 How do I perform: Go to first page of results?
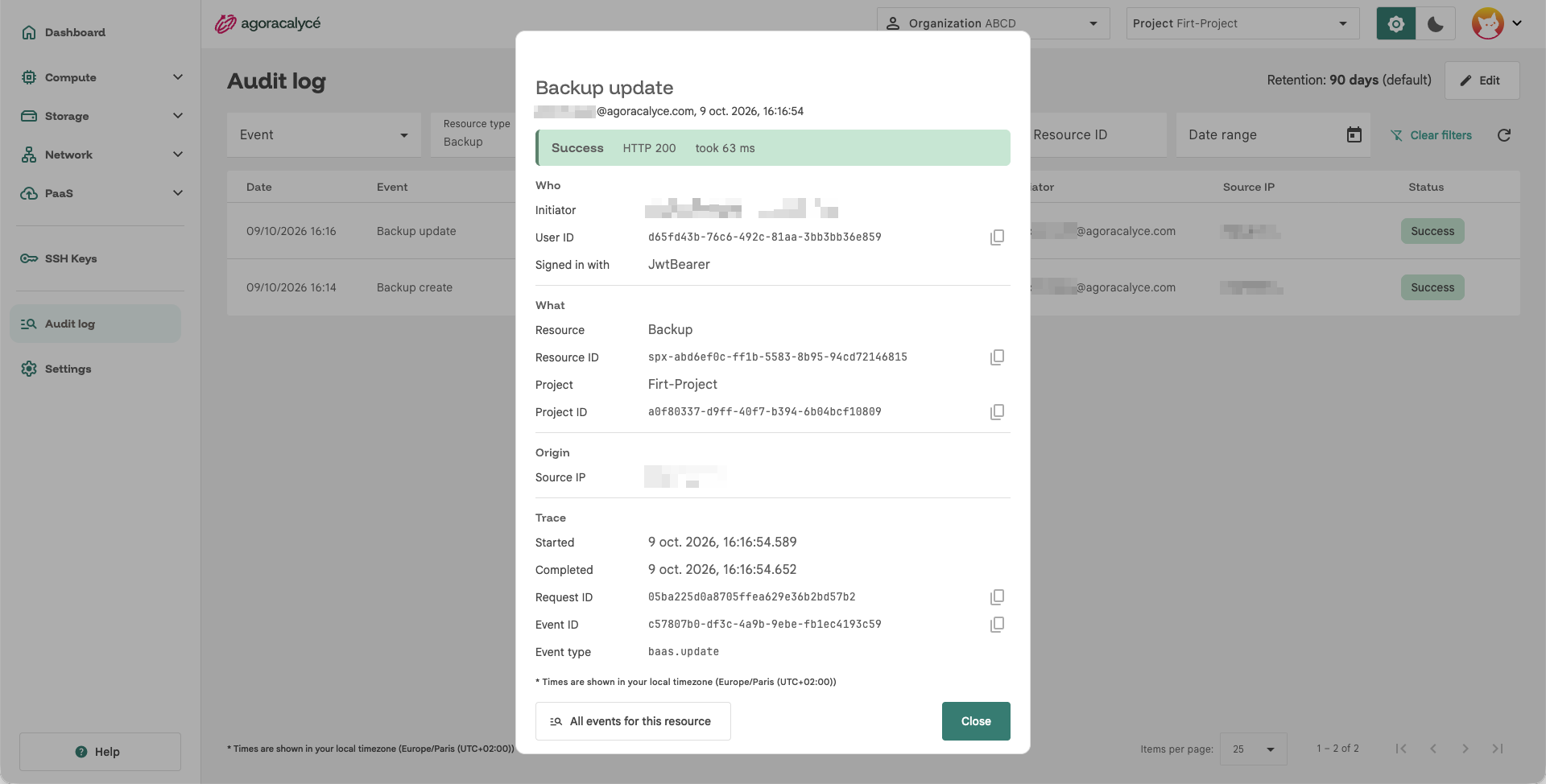(x=1401, y=749)
